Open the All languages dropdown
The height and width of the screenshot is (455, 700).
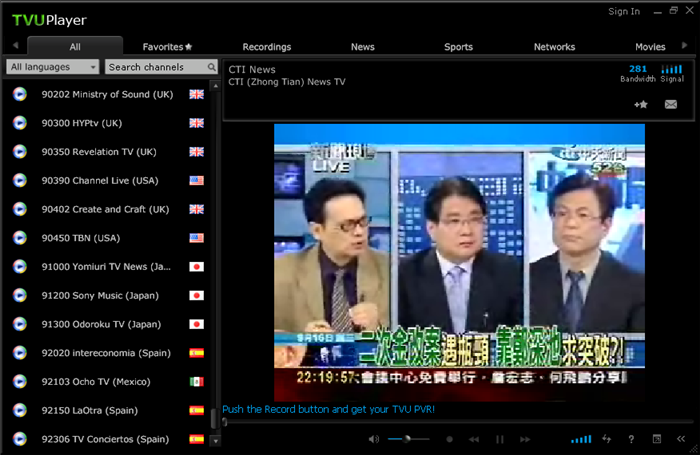pyautogui.click(x=53, y=67)
